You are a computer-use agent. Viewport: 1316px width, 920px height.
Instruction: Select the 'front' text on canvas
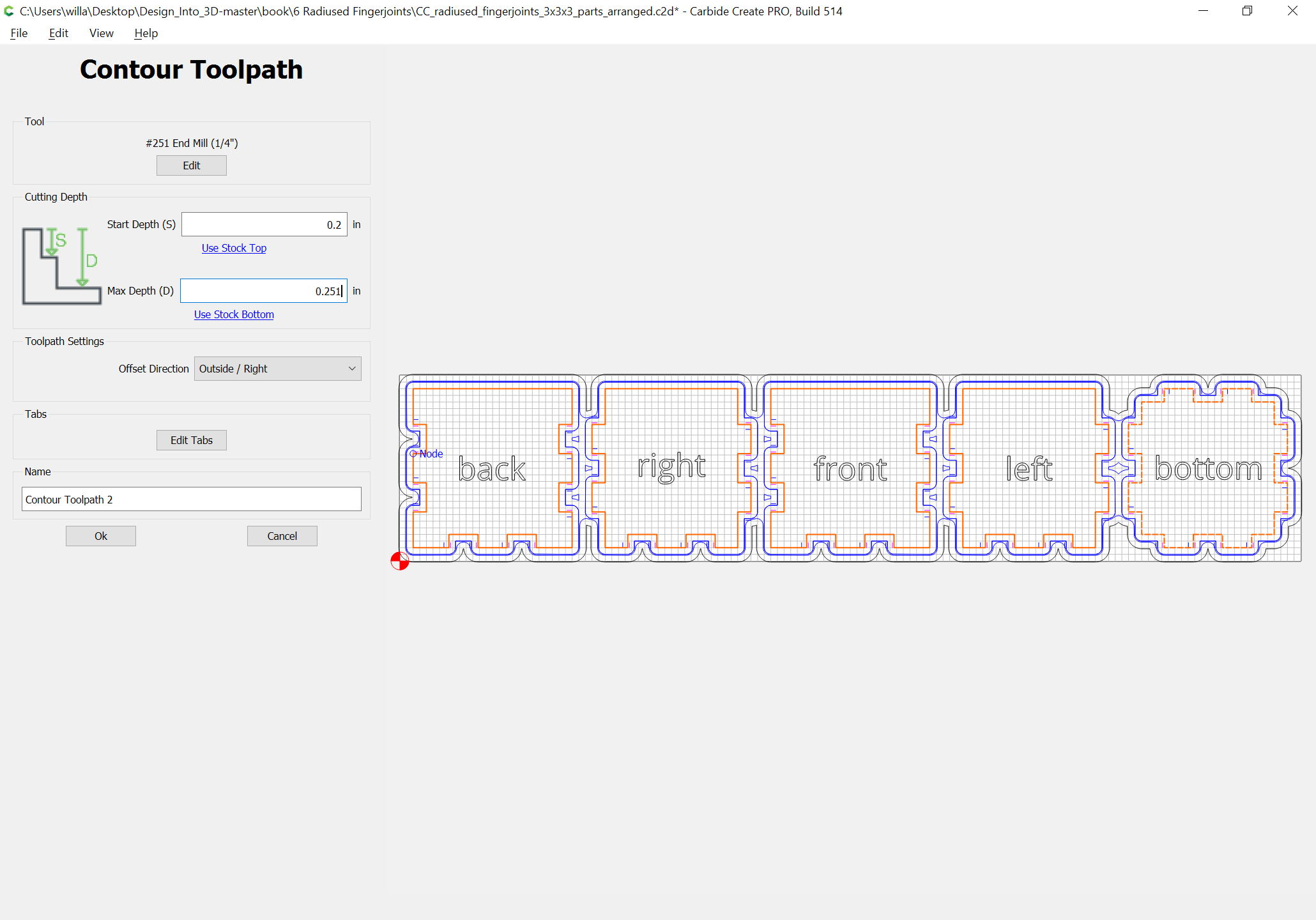(850, 469)
